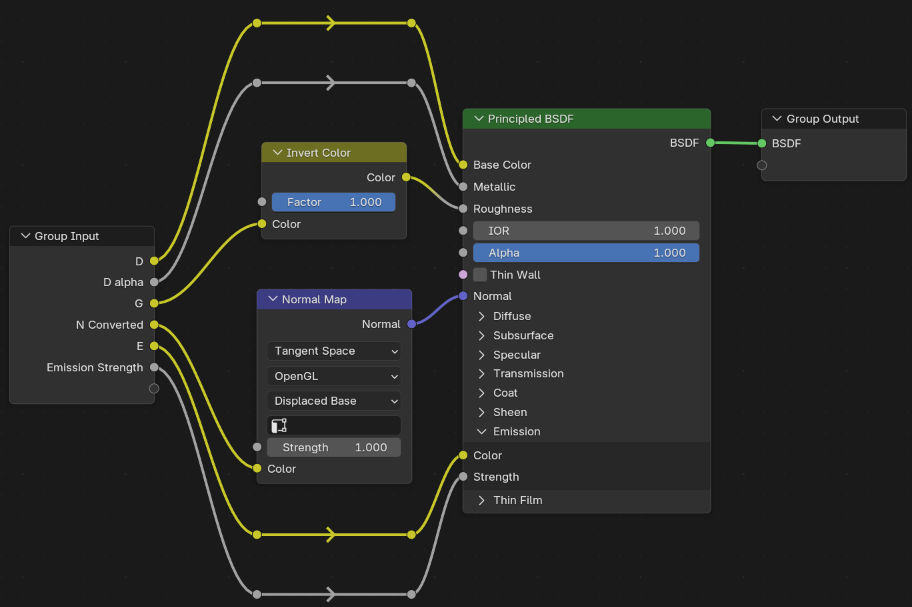The width and height of the screenshot is (912, 607).
Task: Click the Emission Strength input socket on BSDF
Action: point(463,477)
